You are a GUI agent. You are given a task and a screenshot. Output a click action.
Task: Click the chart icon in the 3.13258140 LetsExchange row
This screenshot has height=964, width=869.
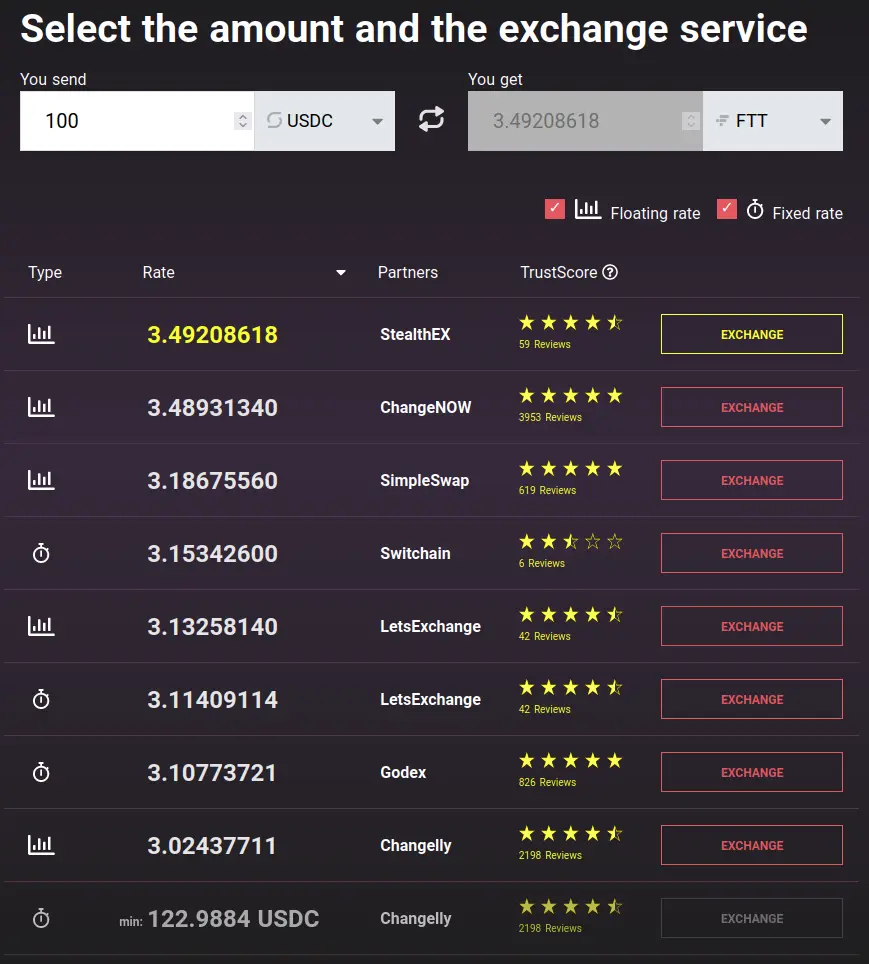(41, 626)
